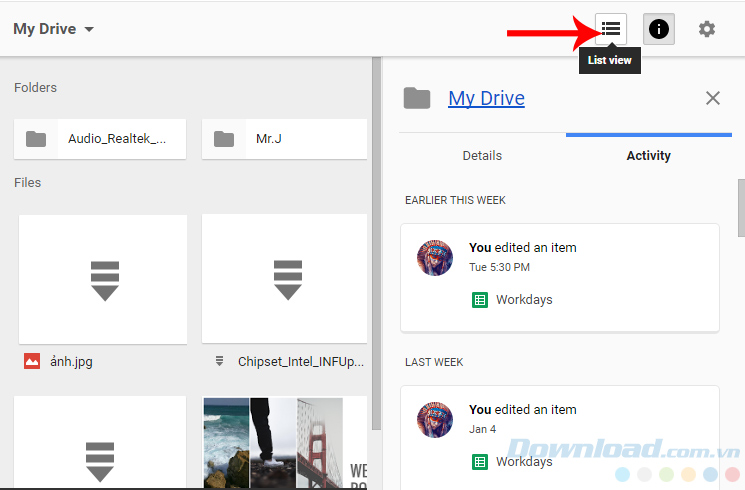
Task: Open the My Drive dropdown menu
Action: (x=53, y=29)
